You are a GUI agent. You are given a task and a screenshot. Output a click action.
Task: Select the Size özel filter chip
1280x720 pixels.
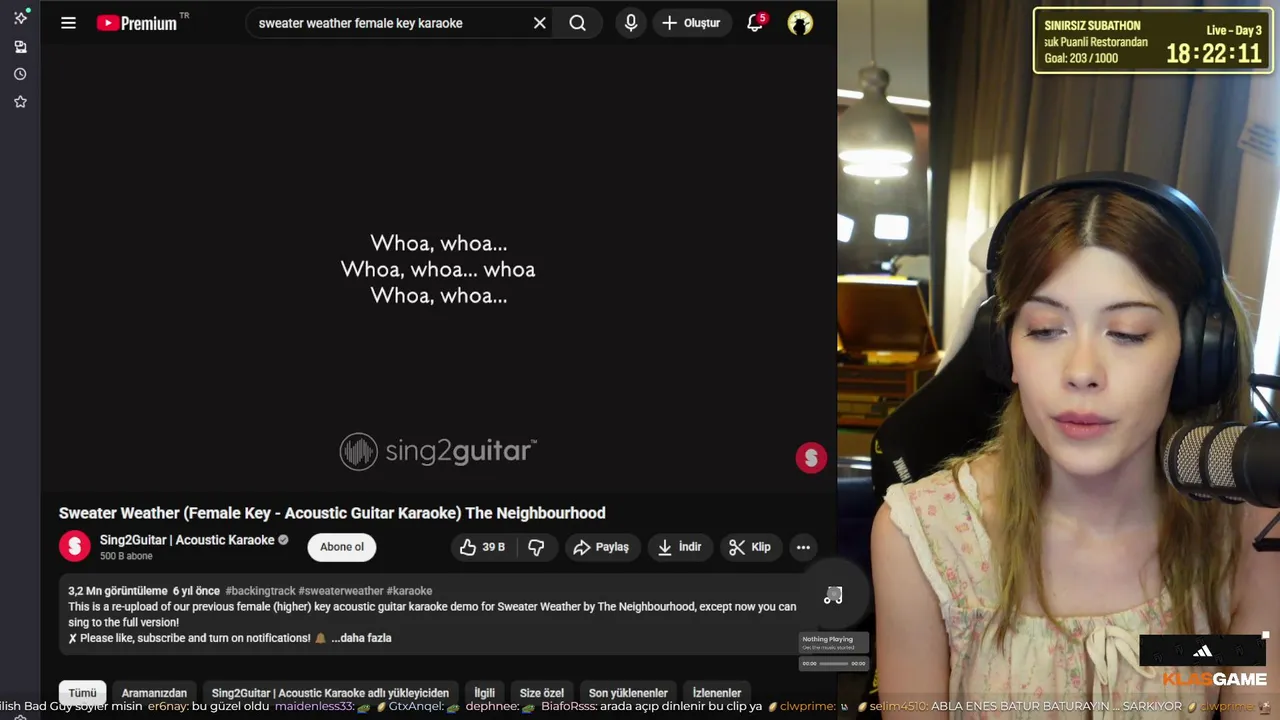click(x=542, y=693)
